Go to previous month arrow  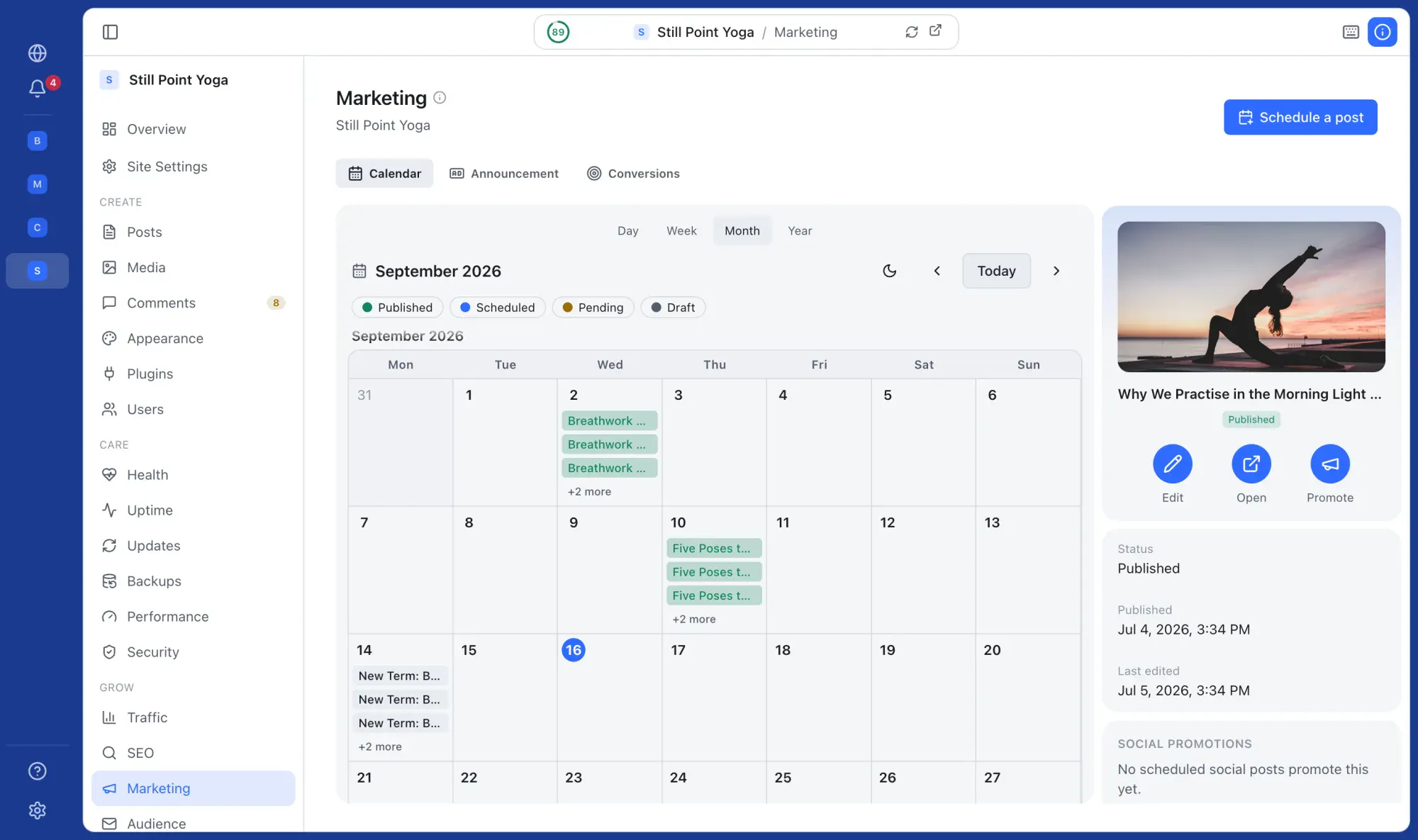(937, 271)
